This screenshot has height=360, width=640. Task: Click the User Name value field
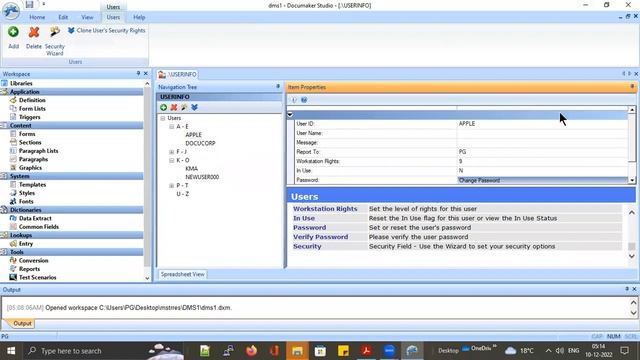(542, 133)
